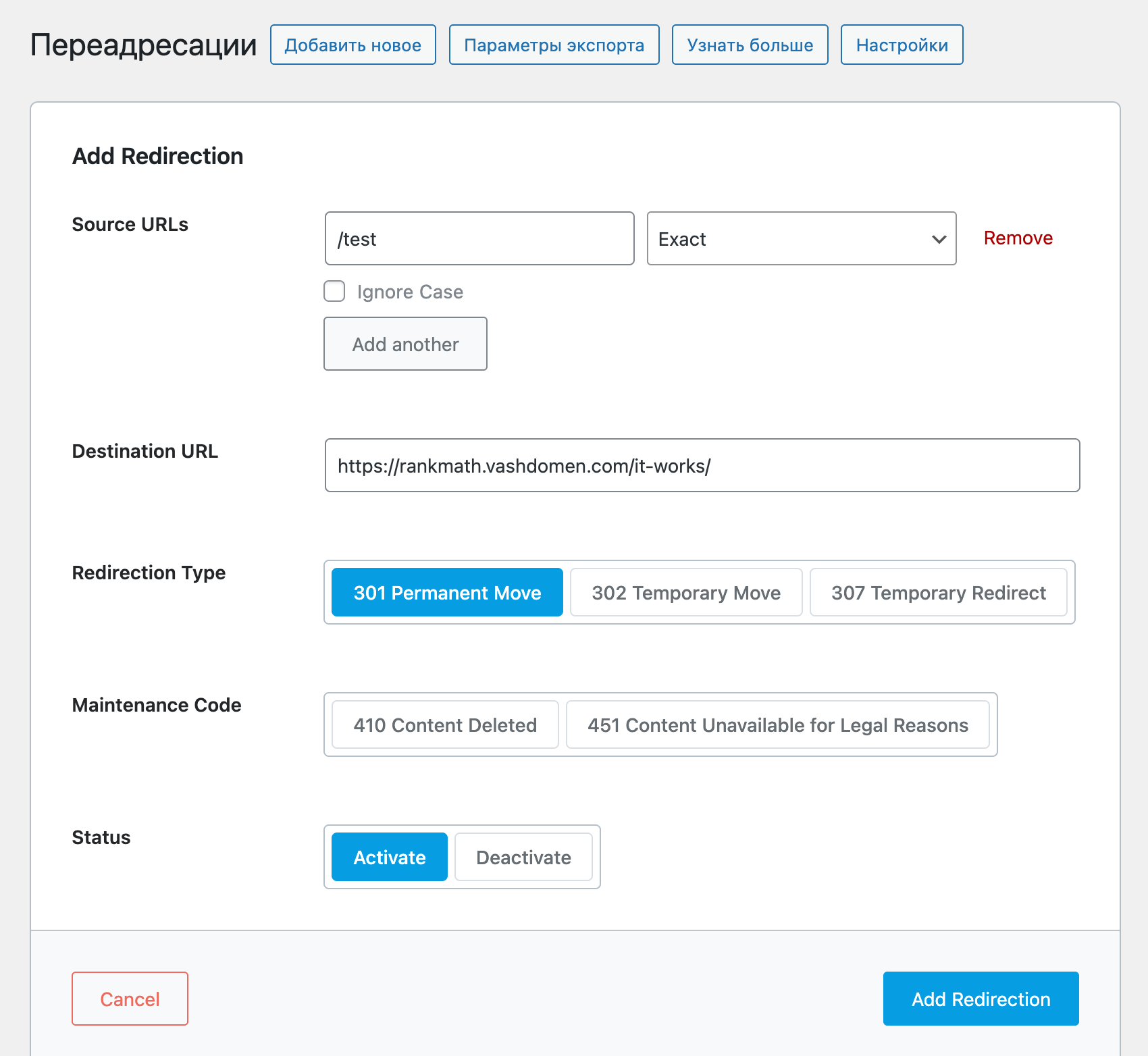
Task: Focus the Source URL input field
Action: point(479,238)
